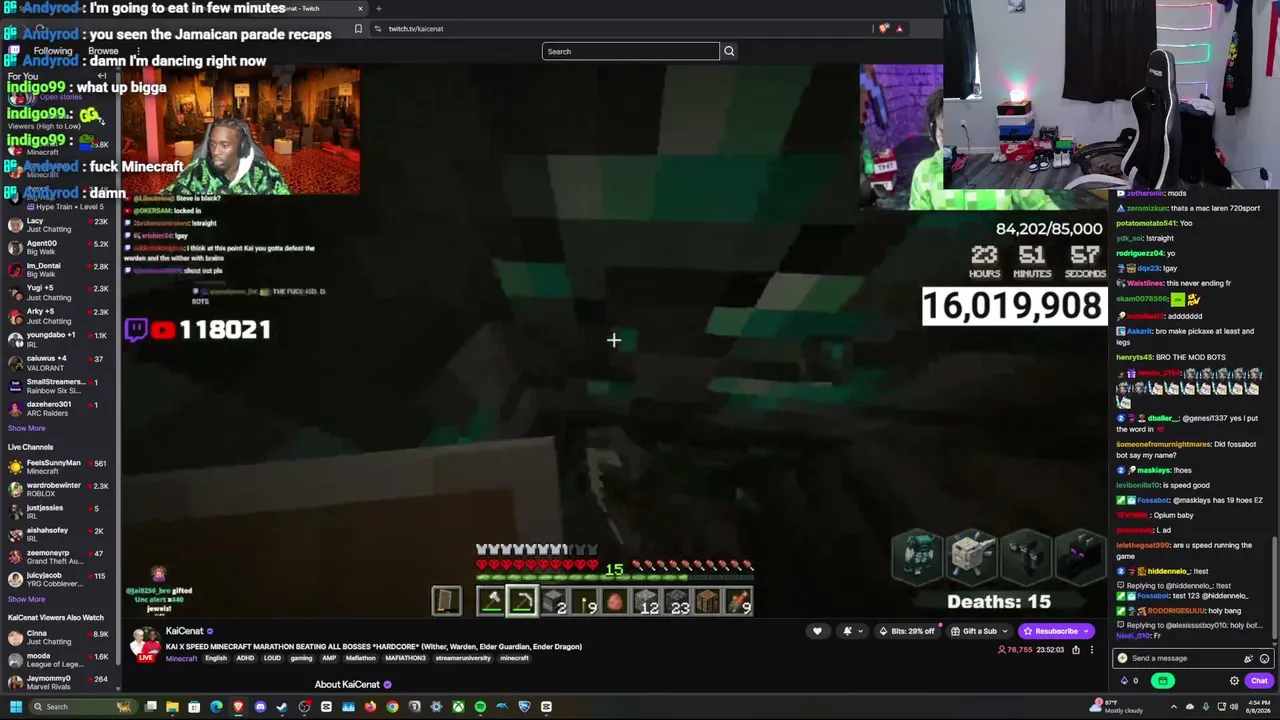Open Firefox from the taskbar

click(x=370, y=707)
